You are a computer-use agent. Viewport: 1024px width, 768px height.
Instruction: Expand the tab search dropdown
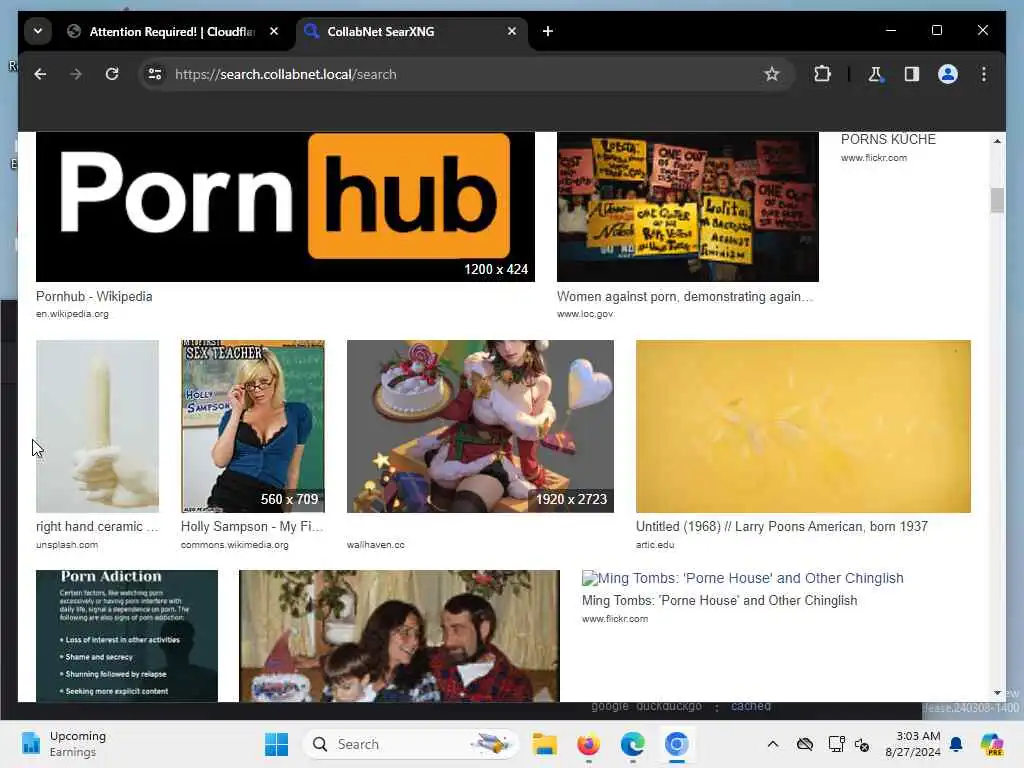pyautogui.click(x=38, y=31)
